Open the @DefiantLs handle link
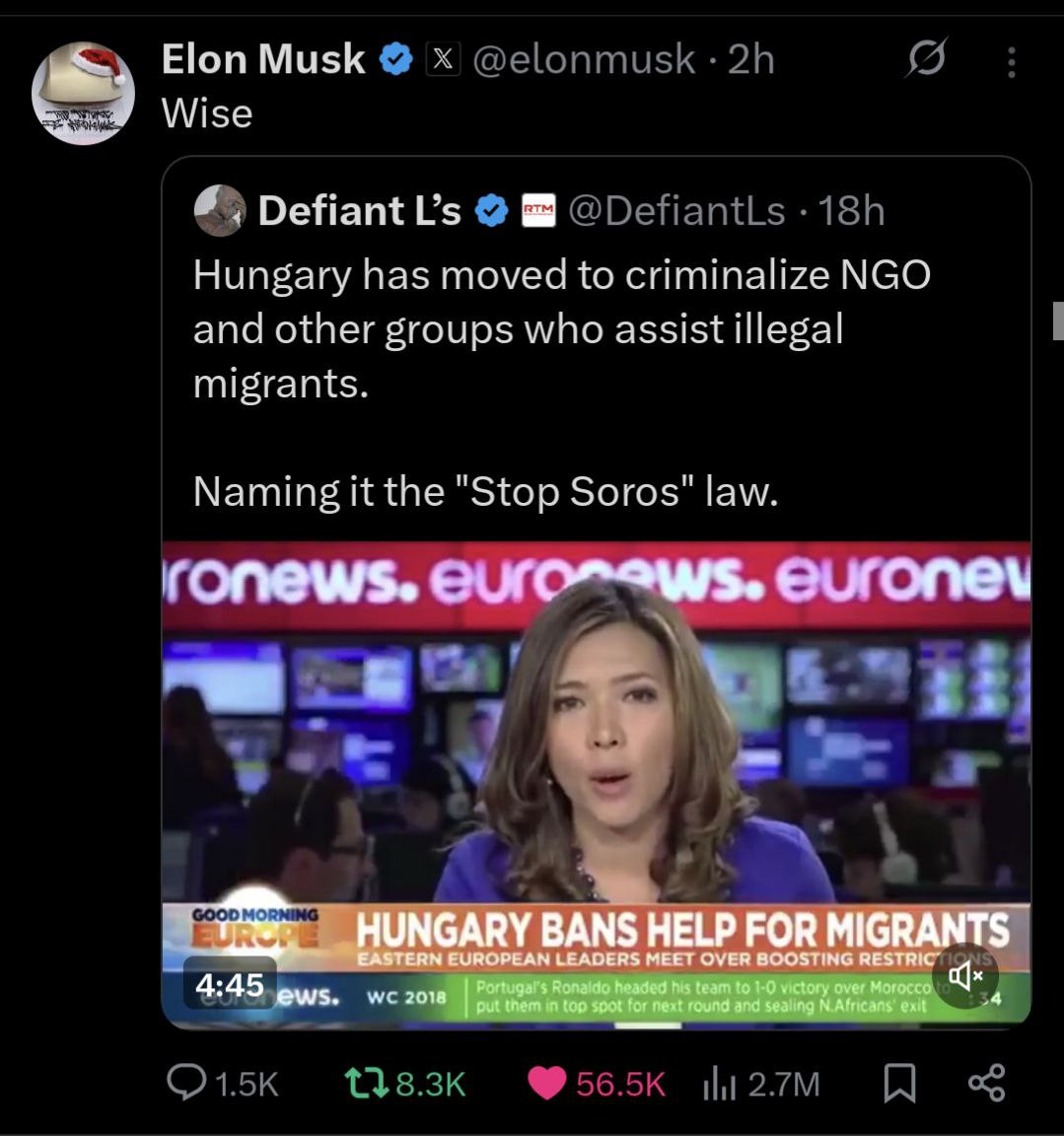1064x1136 pixels. tap(676, 211)
